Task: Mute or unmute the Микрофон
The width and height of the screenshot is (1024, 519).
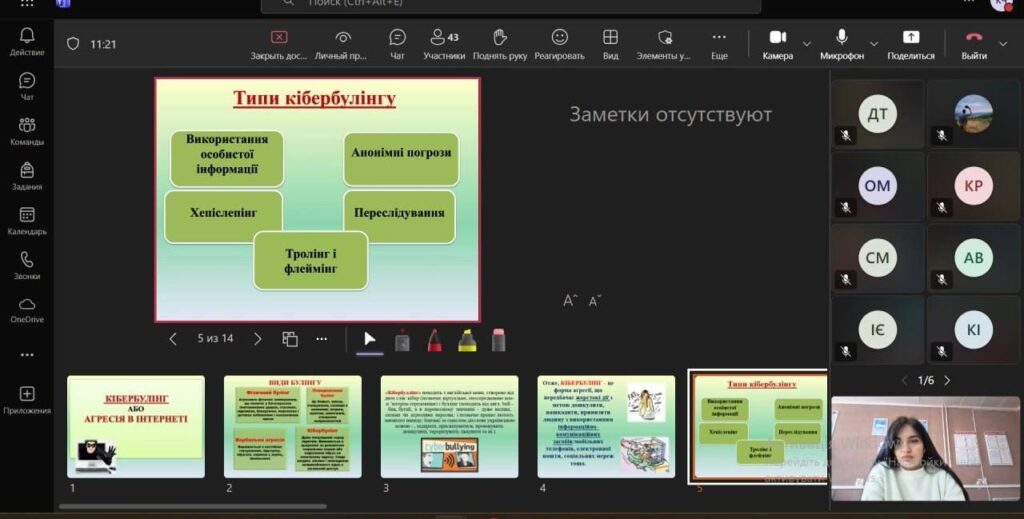Action: pyautogui.click(x=842, y=44)
